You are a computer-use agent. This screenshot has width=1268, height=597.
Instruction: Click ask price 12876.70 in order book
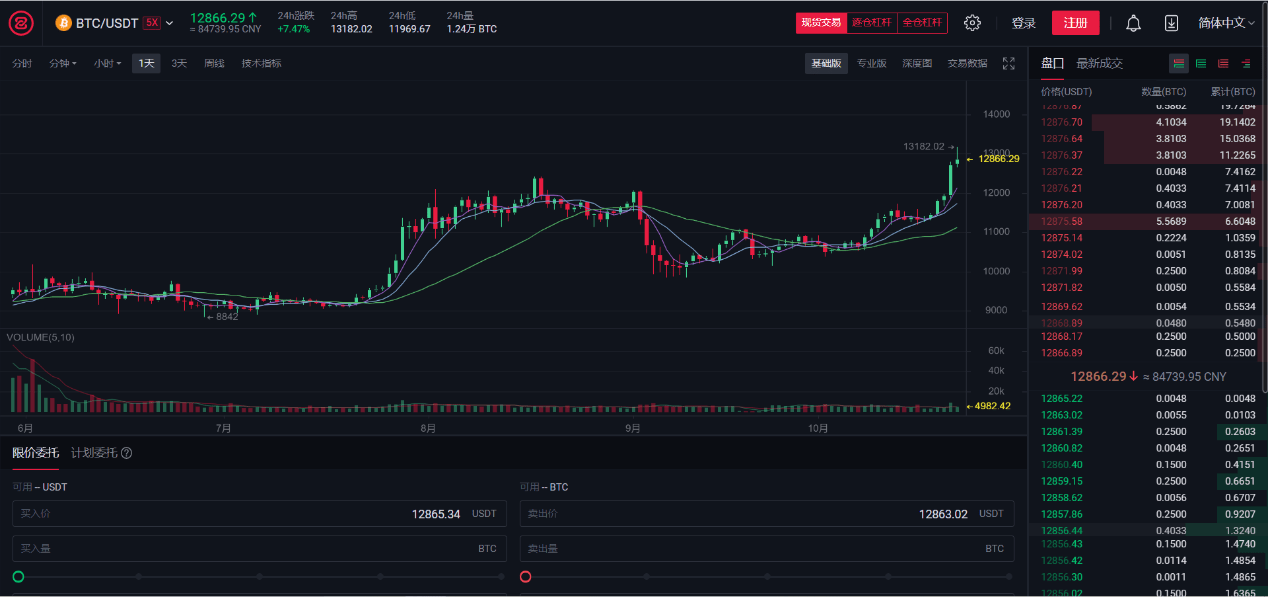1062,122
